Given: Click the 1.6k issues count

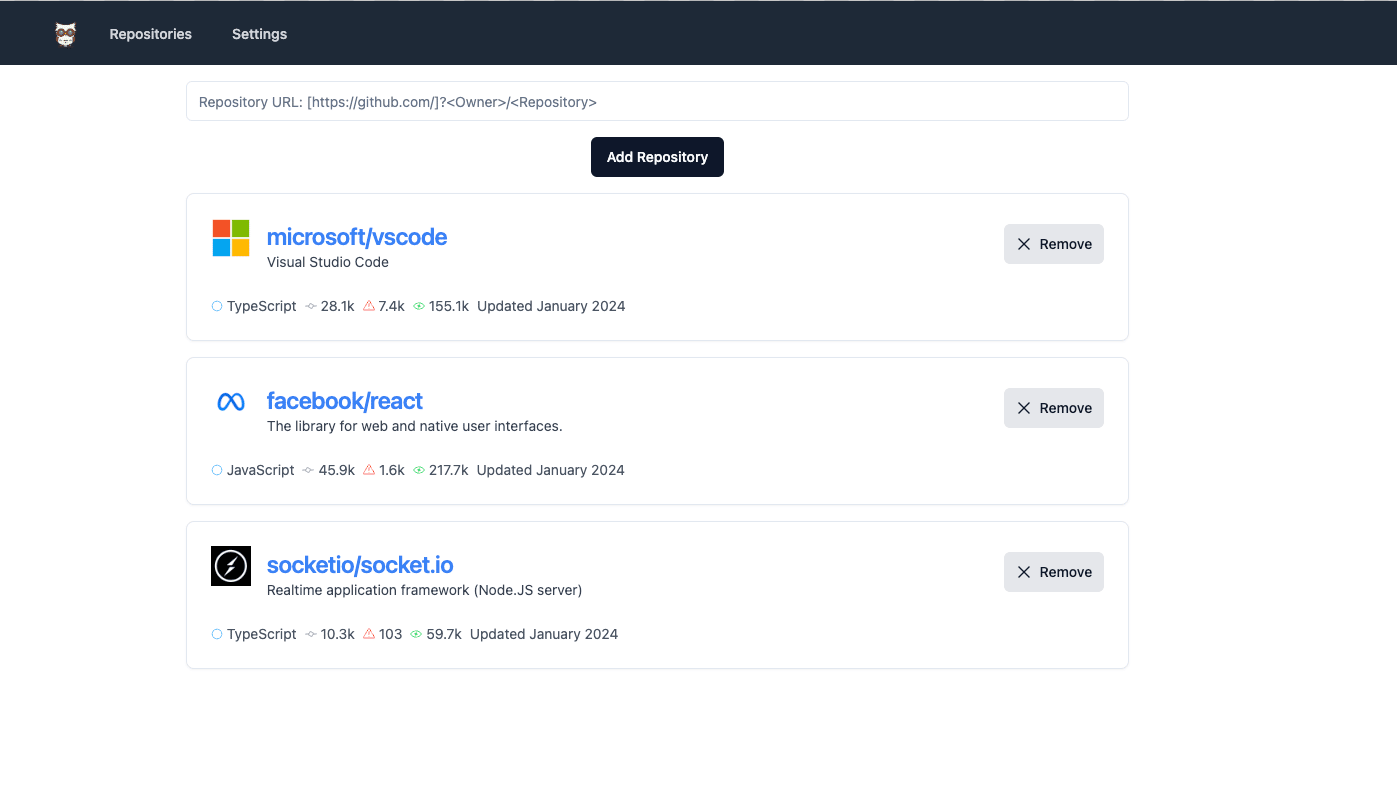Looking at the screenshot, I should point(392,470).
